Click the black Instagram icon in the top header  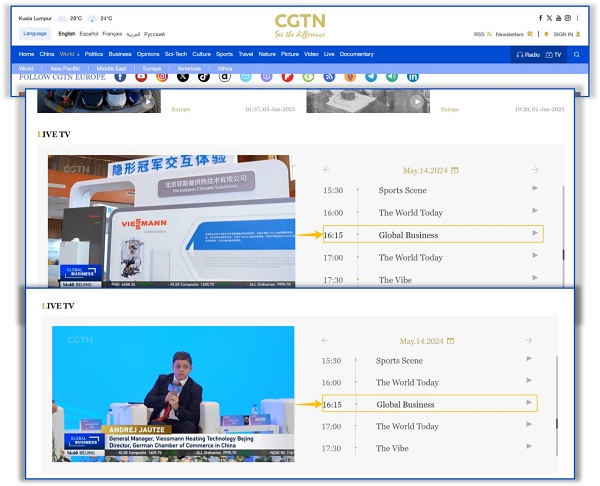(x=567, y=18)
